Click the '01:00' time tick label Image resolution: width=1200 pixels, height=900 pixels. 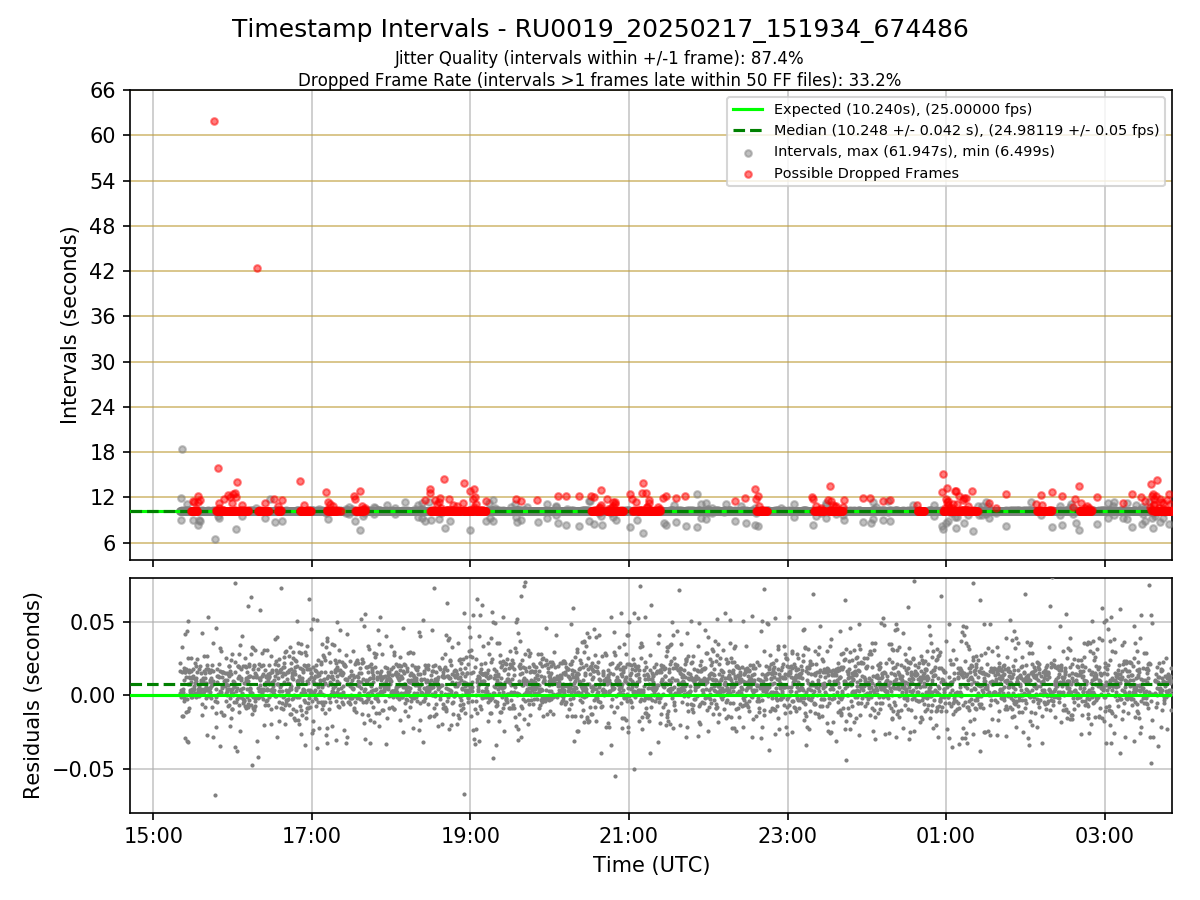tap(946, 834)
